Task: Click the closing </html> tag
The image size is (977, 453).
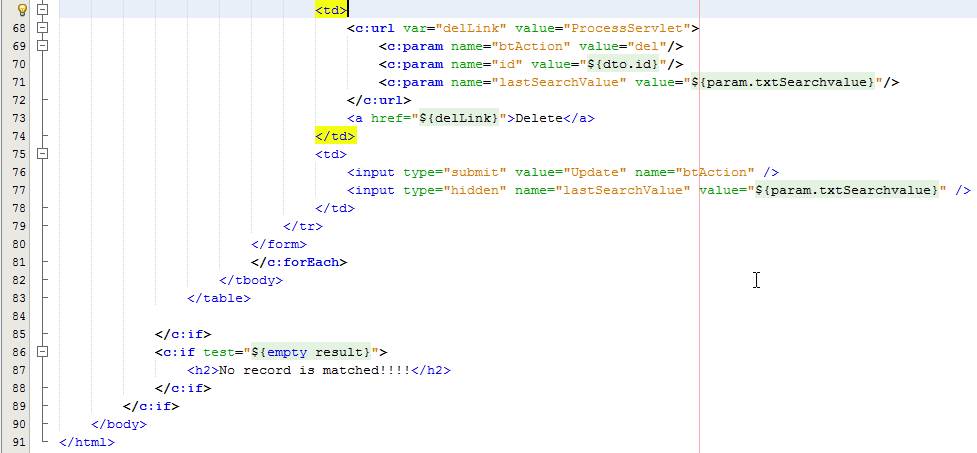Action: (x=87, y=442)
